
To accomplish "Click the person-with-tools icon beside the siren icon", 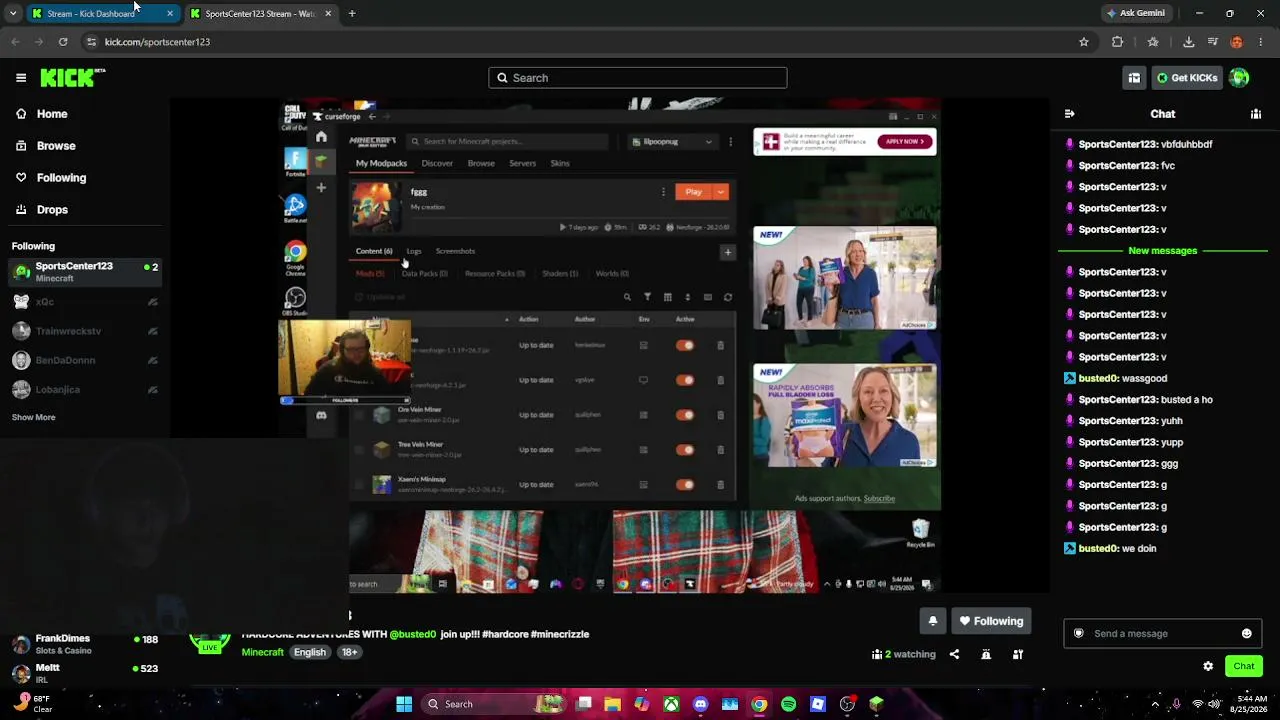I will point(1018,654).
